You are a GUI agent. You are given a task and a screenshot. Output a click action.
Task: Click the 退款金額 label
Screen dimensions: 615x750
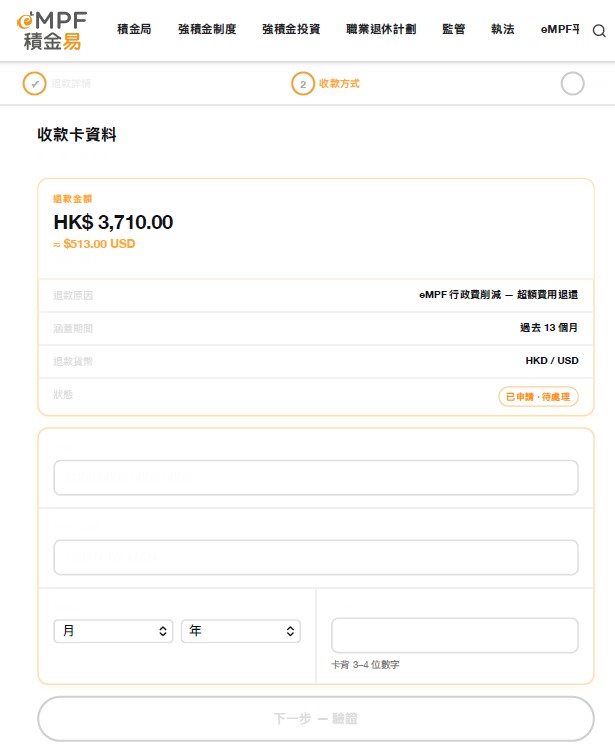pyautogui.click(x=73, y=199)
